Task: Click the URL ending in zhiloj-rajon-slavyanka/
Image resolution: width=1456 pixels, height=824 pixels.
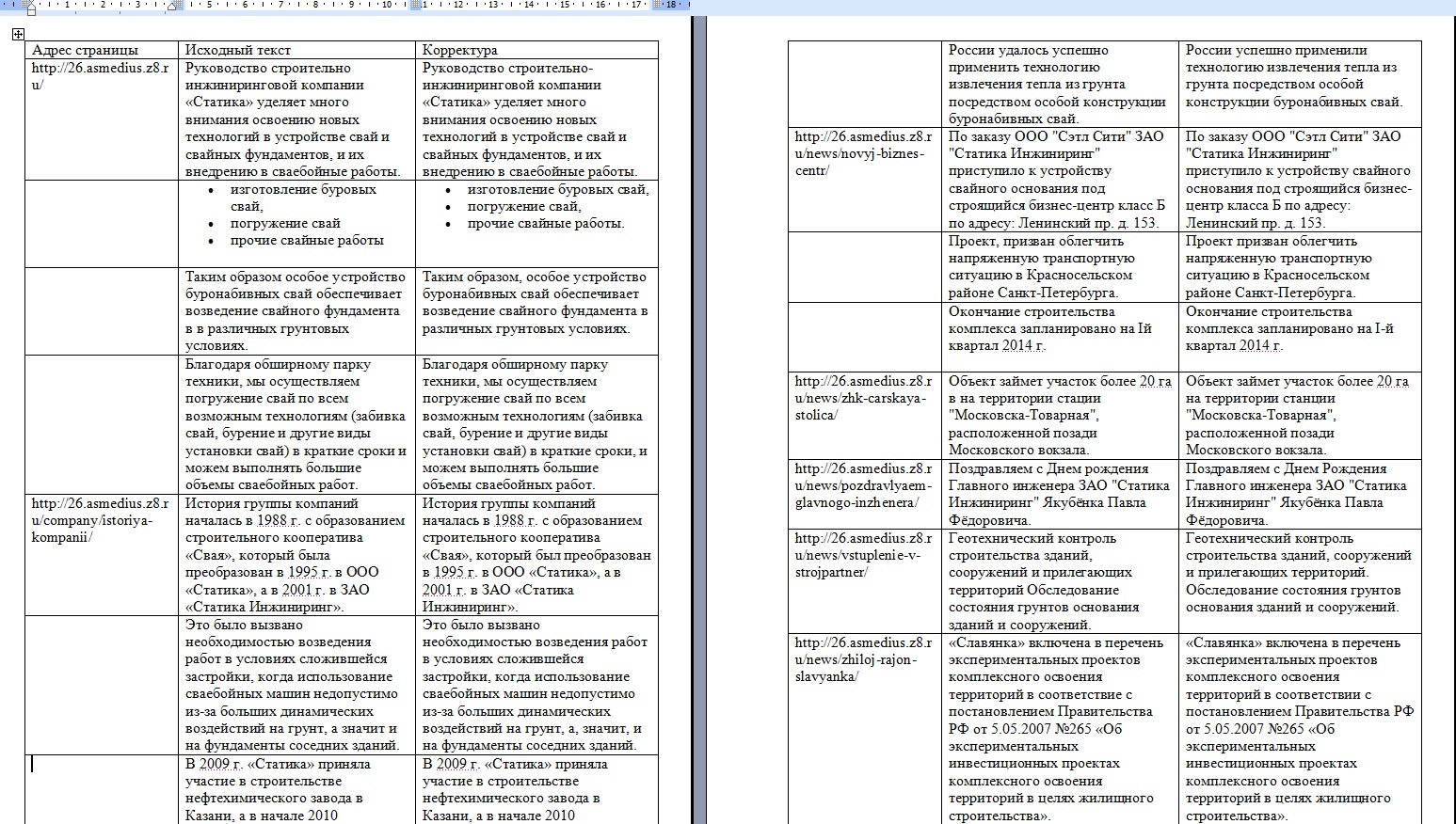Action: [x=864, y=659]
